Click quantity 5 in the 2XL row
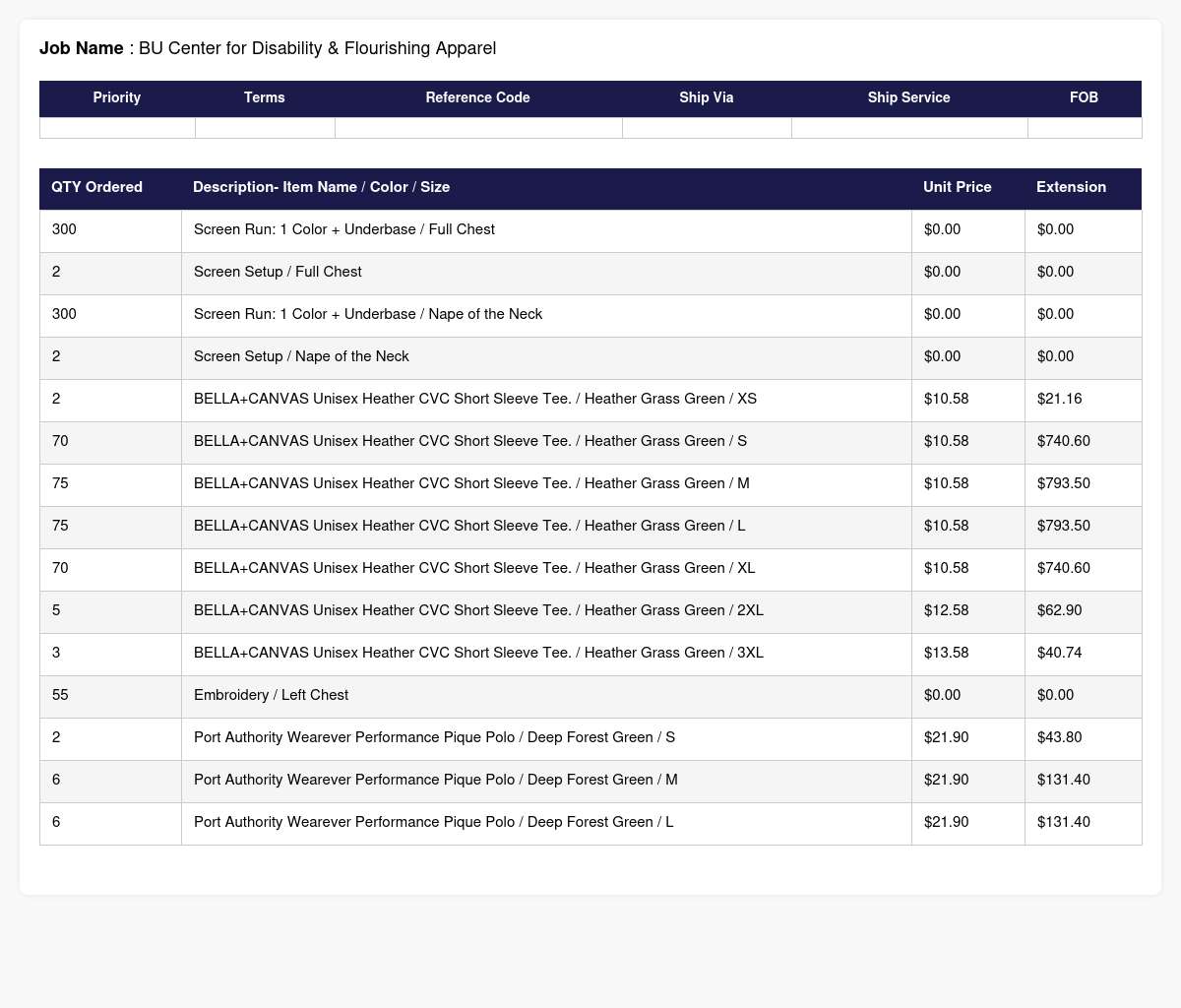Image resolution: width=1181 pixels, height=1008 pixels. (56, 610)
